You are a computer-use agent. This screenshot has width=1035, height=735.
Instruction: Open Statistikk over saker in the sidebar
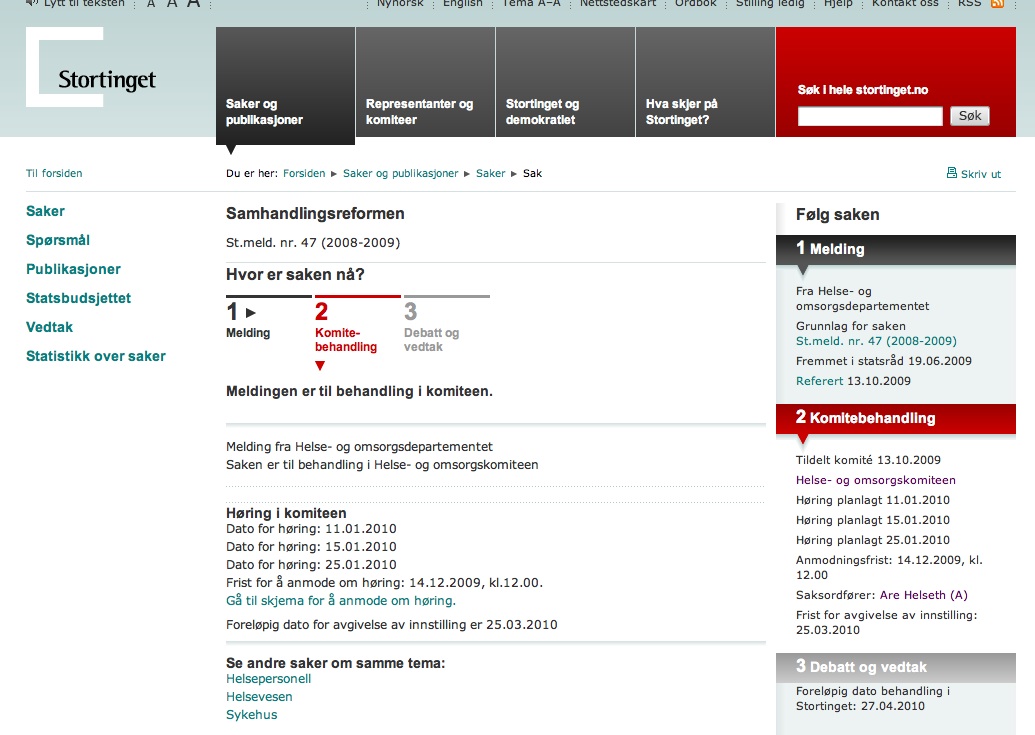(96, 356)
